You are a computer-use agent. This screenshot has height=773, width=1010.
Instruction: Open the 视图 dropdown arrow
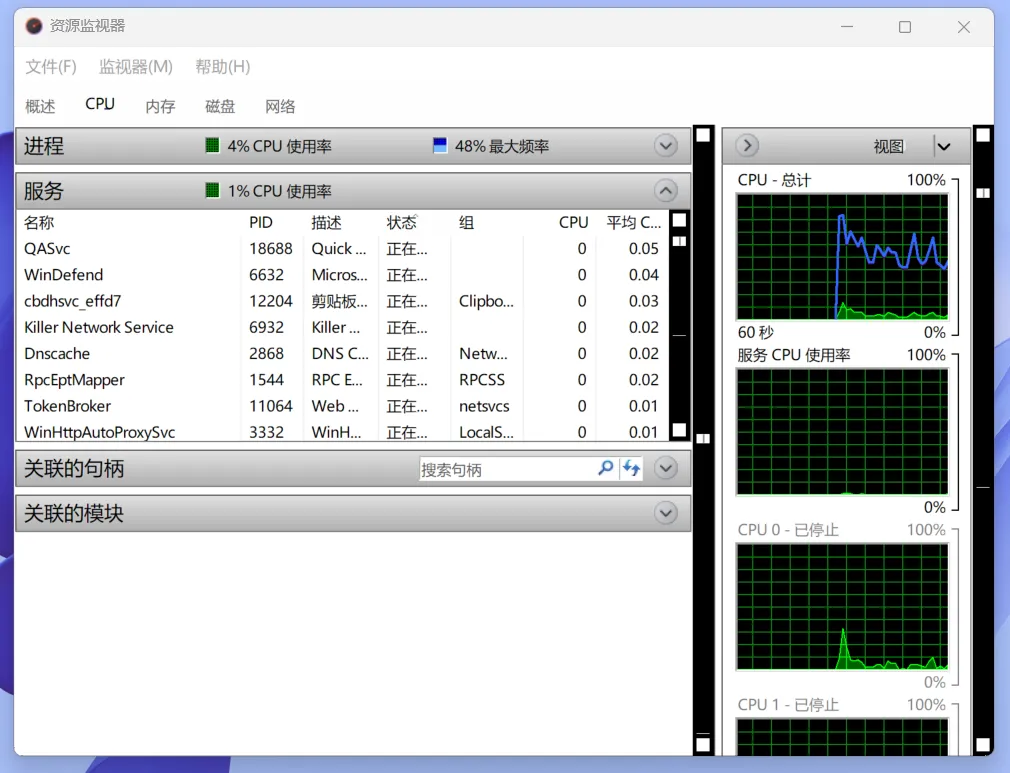click(942, 147)
